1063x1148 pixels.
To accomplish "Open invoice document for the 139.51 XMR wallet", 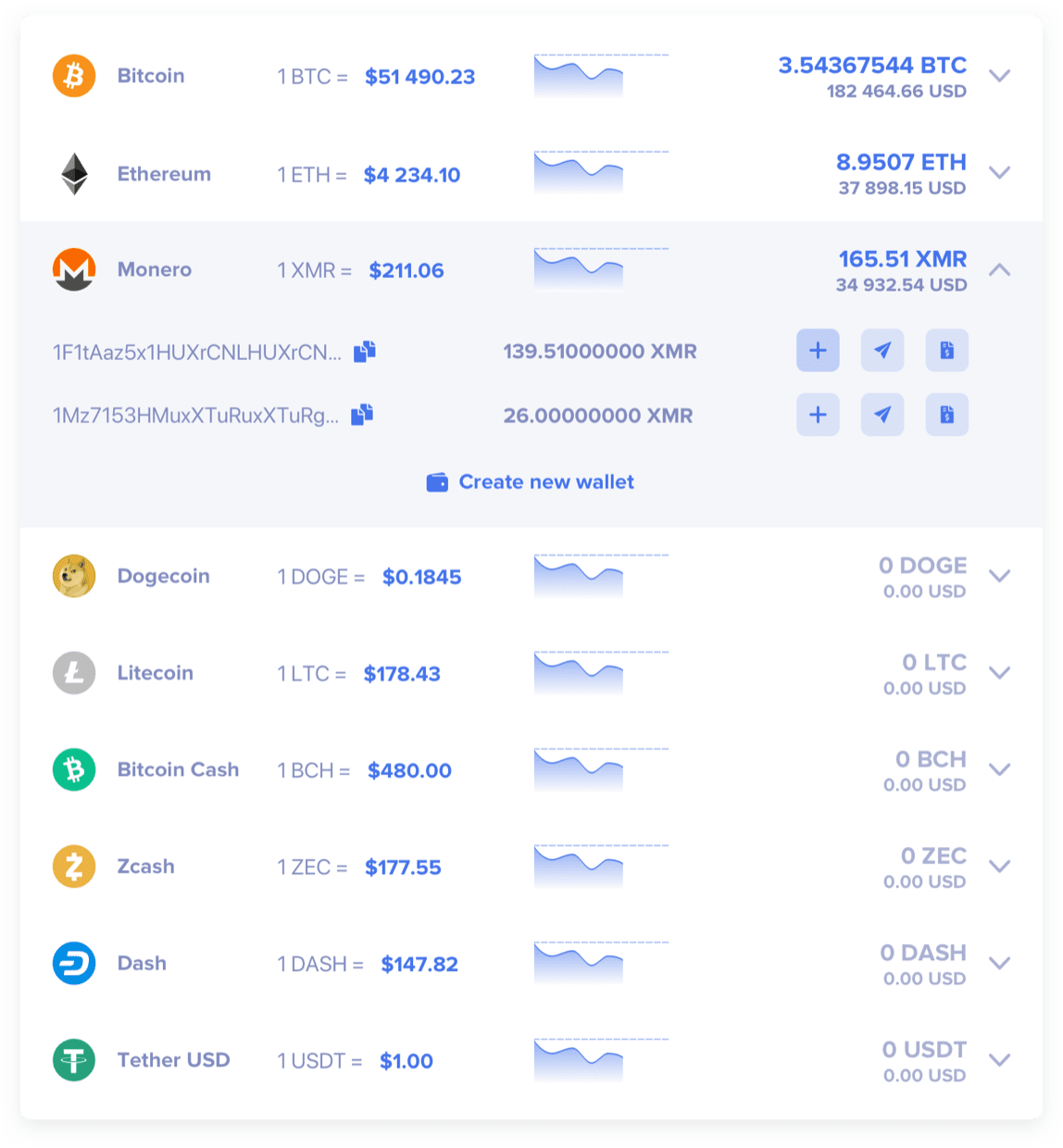I will [x=947, y=350].
